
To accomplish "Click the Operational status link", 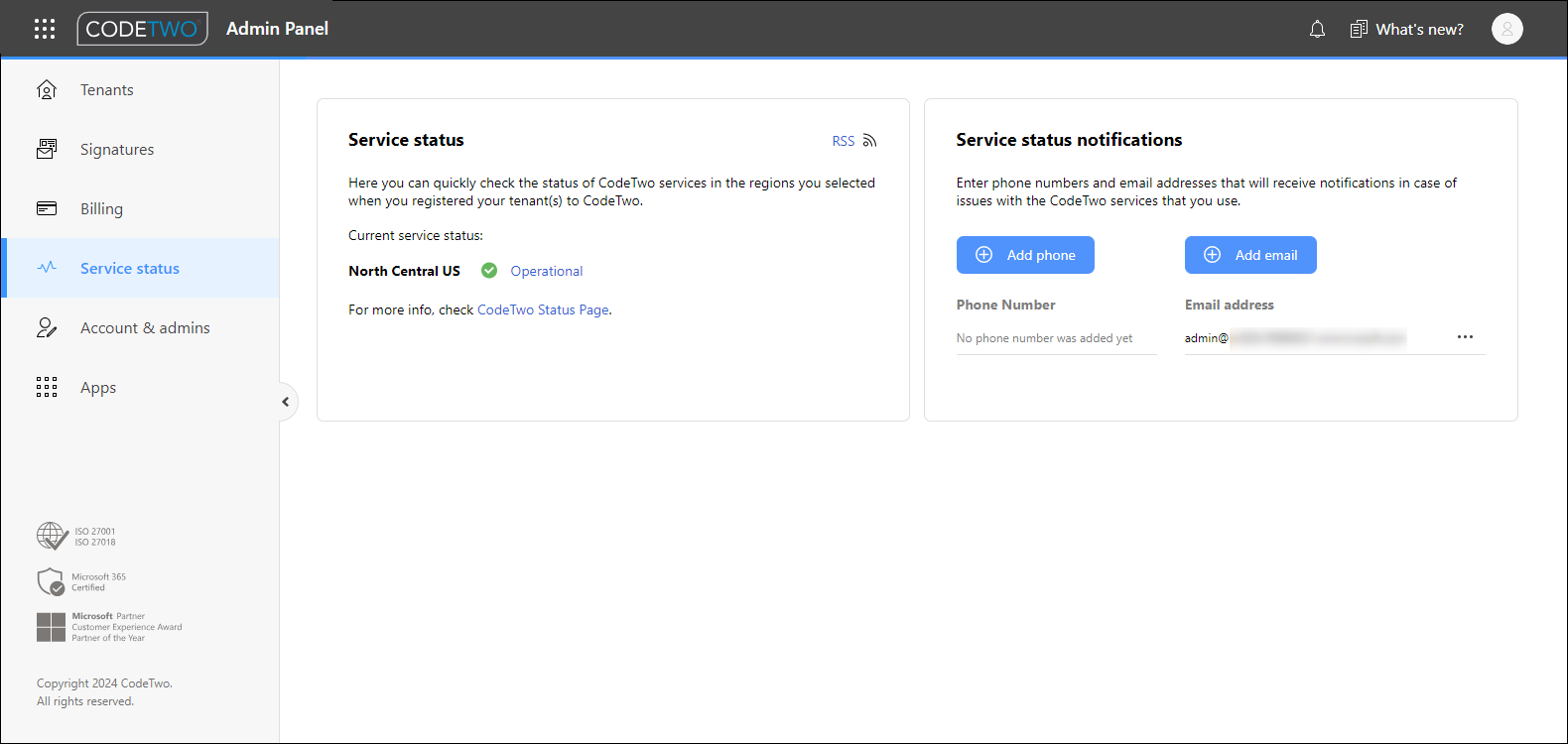I will click(547, 271).
